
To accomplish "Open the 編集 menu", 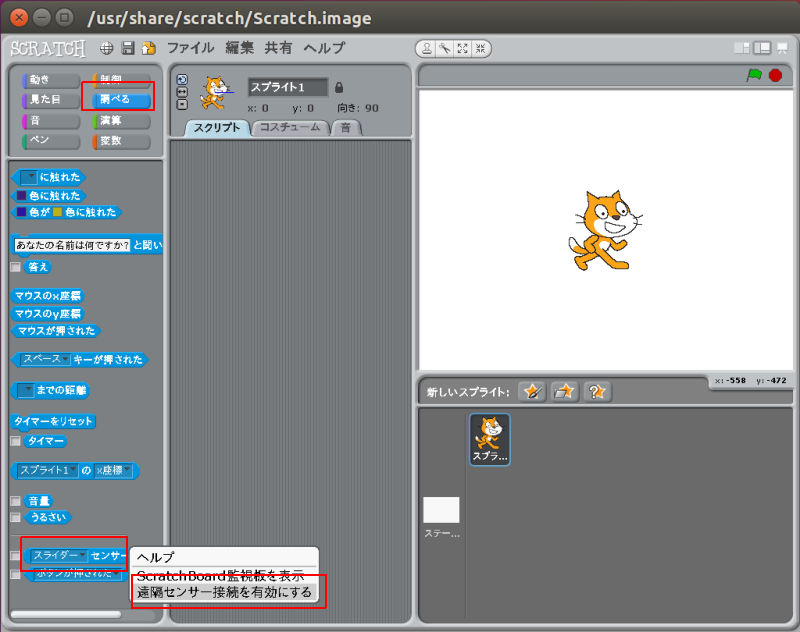I will [239, 48].
